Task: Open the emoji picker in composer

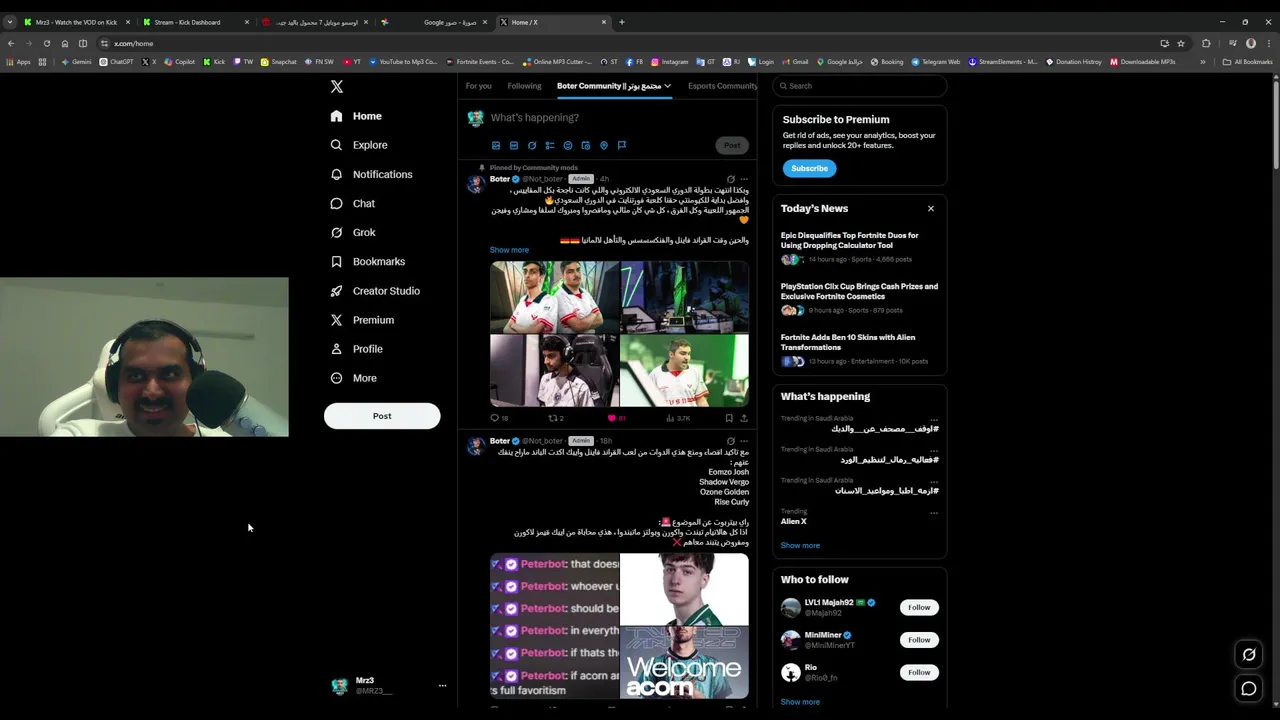Action: [x=568, y=146]
